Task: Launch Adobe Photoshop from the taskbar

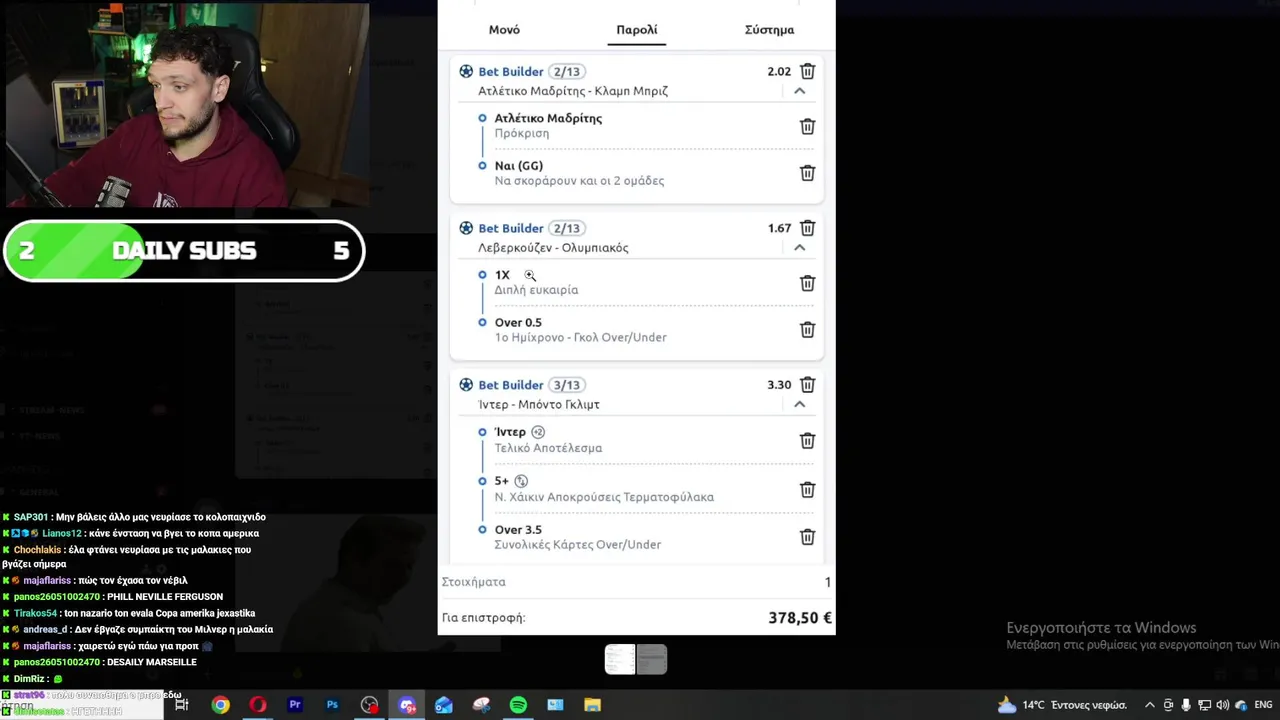Action: point(332,705)
